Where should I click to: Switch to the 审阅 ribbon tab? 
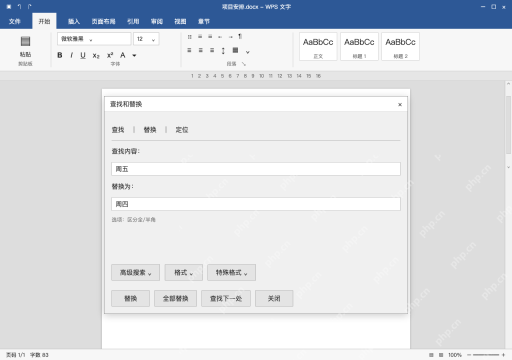157,22
